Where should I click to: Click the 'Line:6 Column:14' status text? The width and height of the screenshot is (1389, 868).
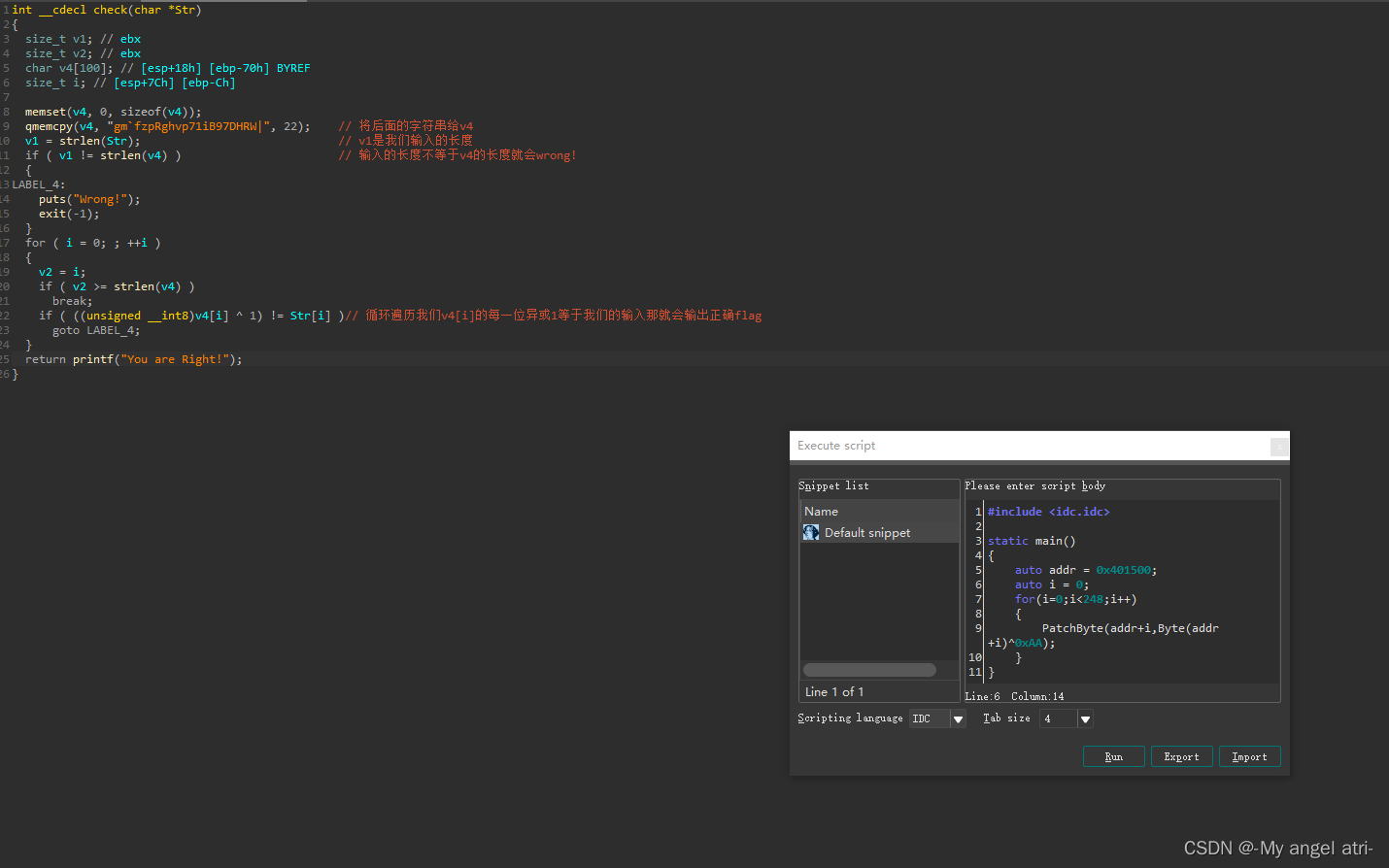tap(1014, 696)
